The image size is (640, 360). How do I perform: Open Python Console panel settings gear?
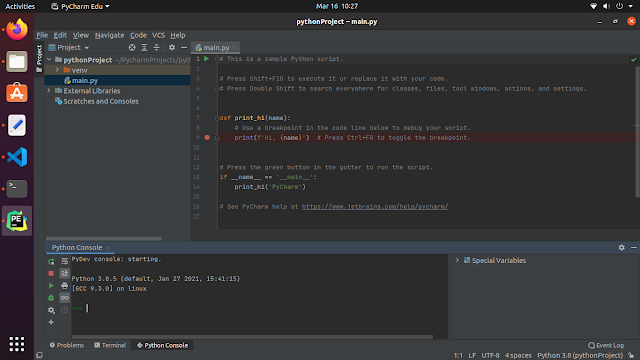621,247
